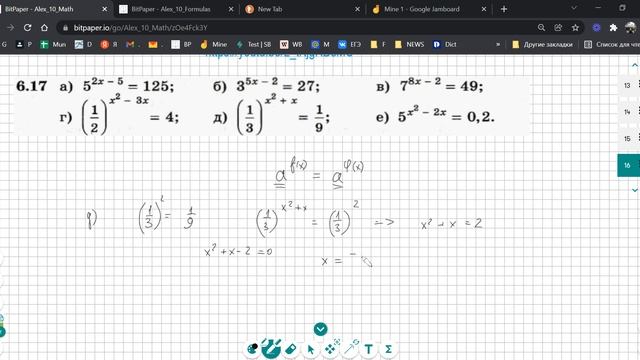Select the eraser tool
640x360 pixels.
pos(291,349)
